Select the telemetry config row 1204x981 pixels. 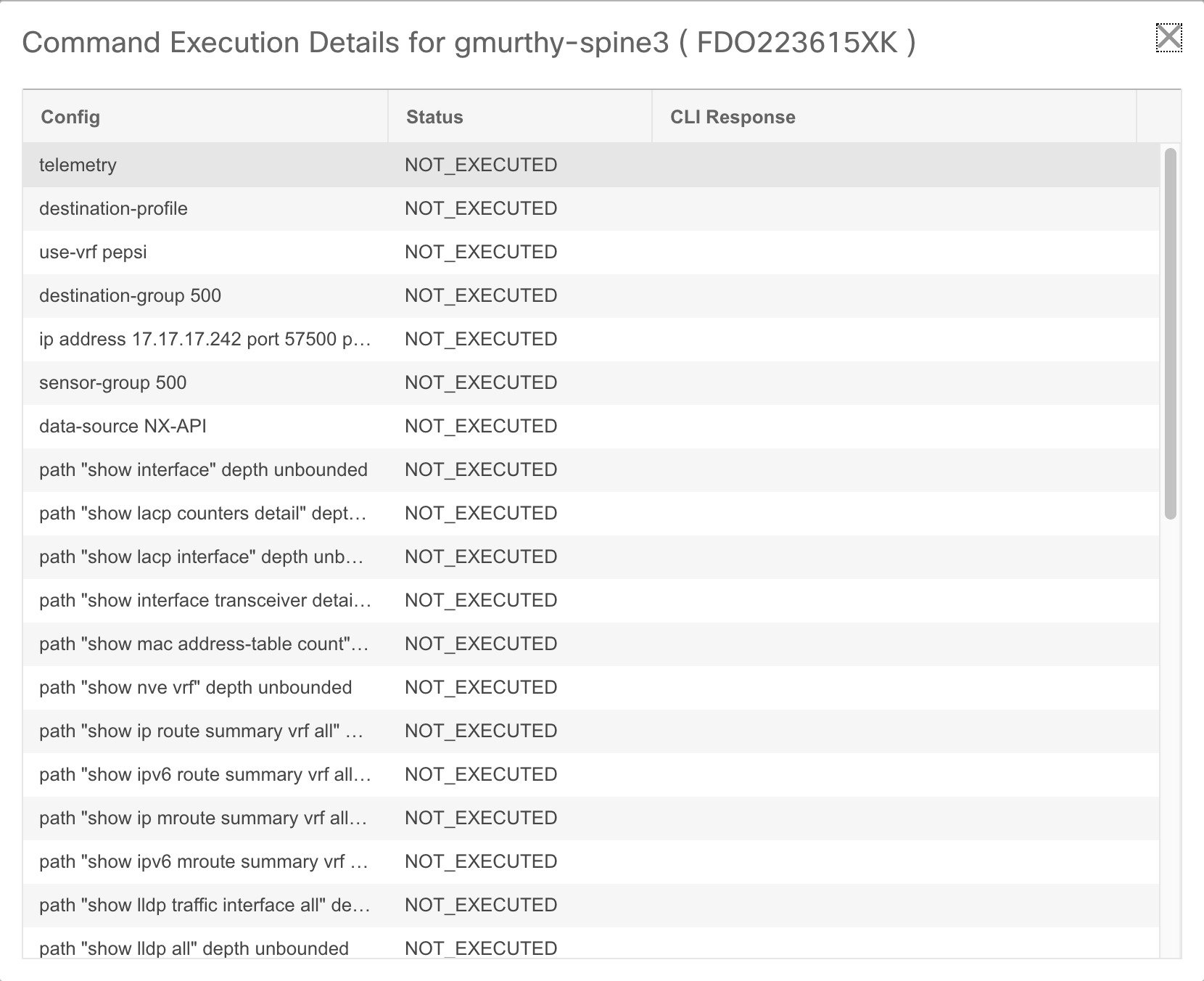coord(78,165)
